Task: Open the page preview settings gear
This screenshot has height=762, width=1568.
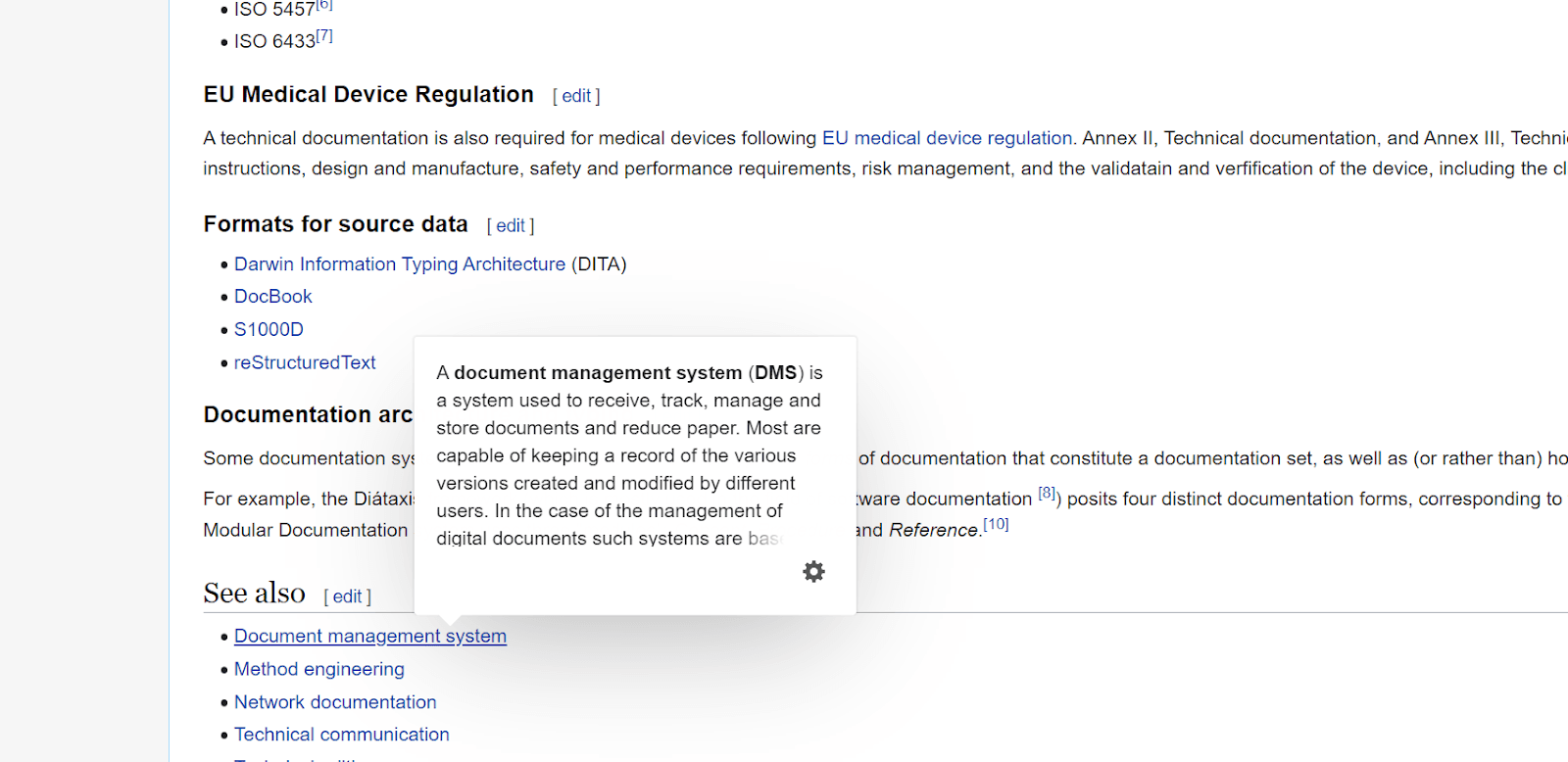Action: 813,571
